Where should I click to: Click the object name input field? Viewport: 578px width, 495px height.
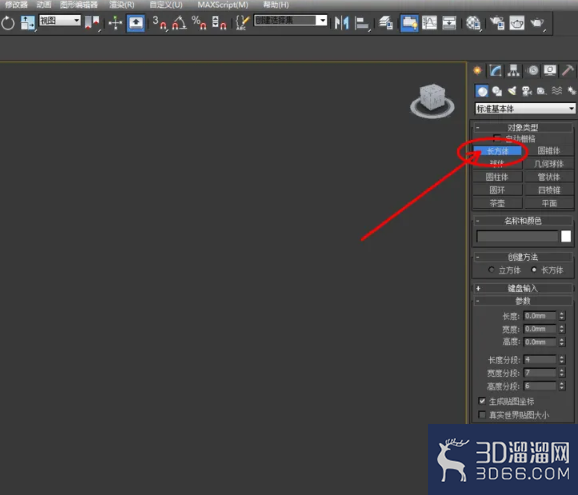pos(517,236)
